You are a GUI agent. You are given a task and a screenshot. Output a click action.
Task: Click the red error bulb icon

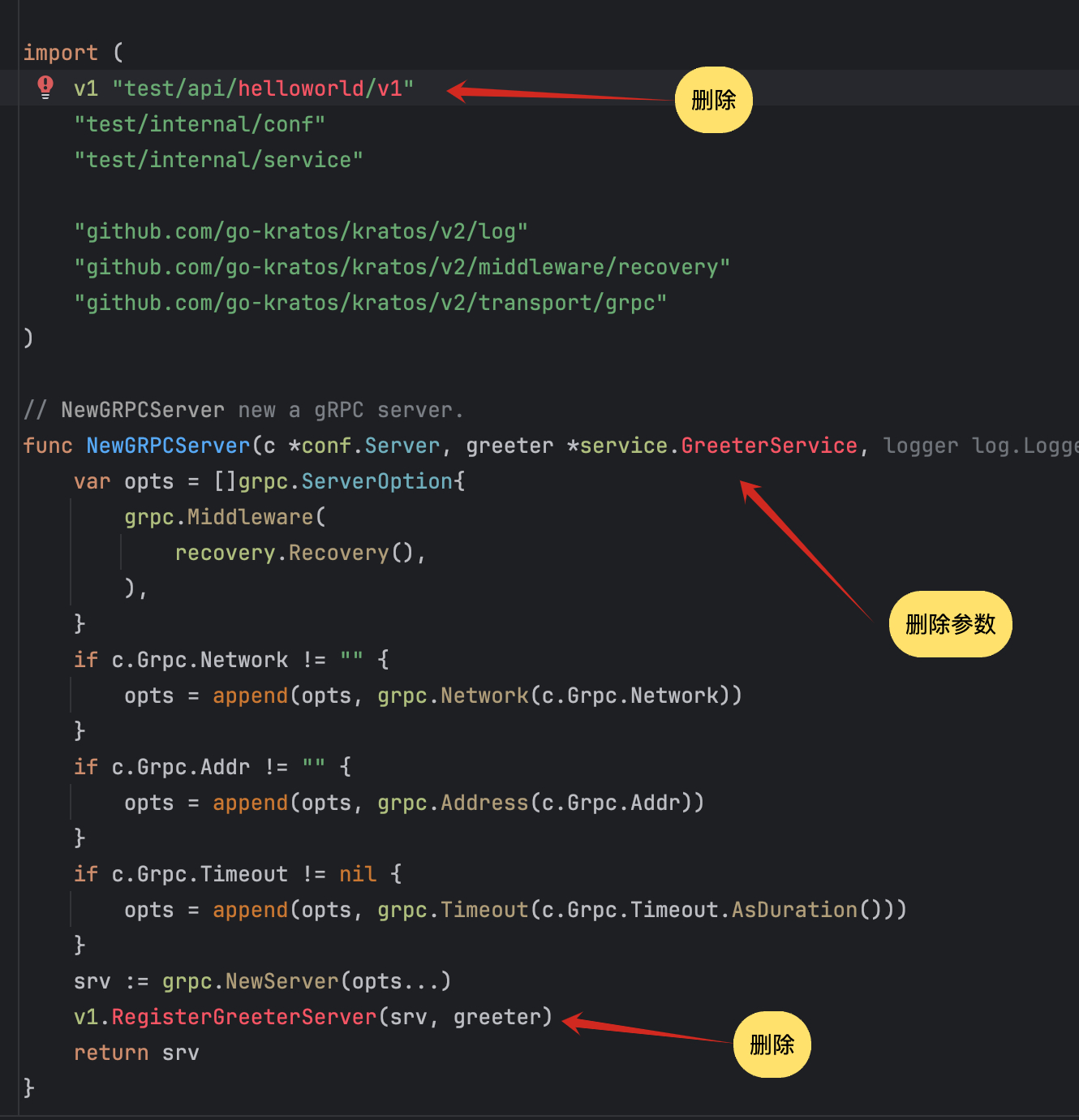pyautogui.click(x=45, y=87)
